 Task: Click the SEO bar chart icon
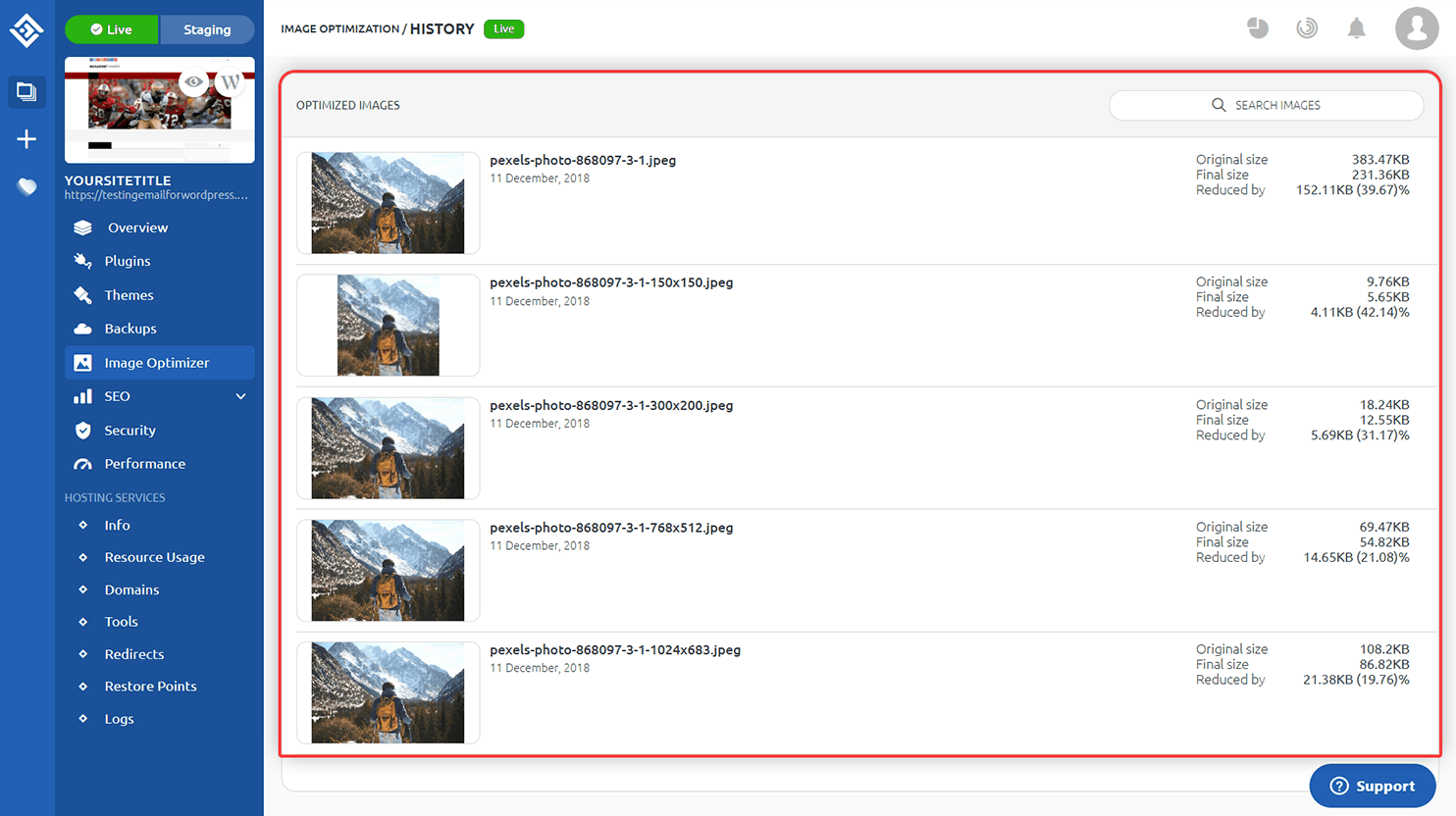click(x=83, y=396)
